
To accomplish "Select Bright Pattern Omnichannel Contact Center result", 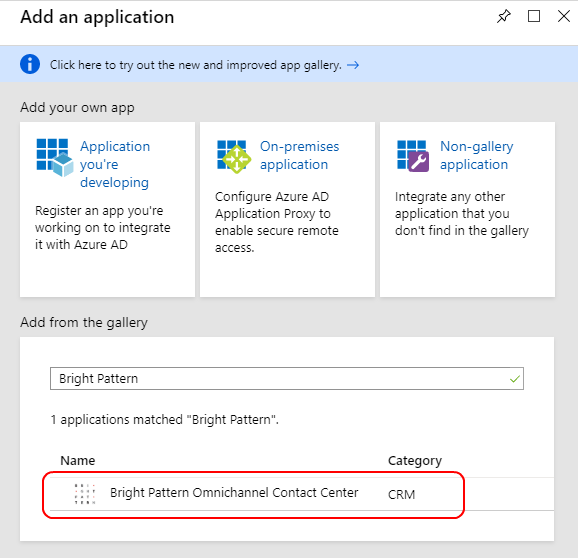I will [x=234, y=493].
